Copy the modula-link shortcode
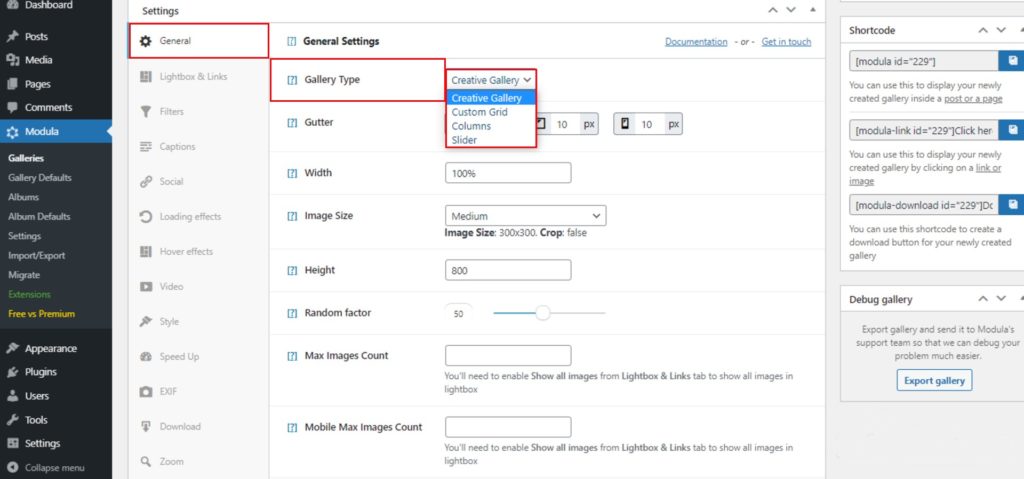 click(x=1013, y=131)
